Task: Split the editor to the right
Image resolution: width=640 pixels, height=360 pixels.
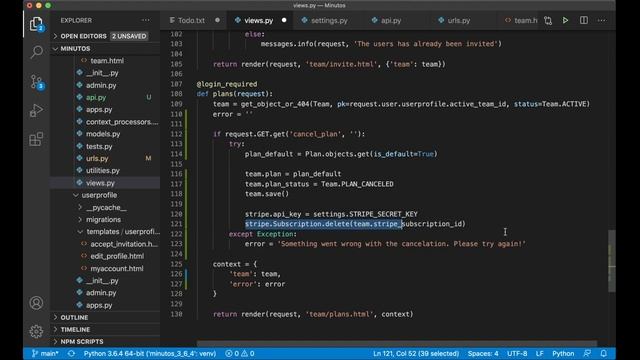Action: tap(584, 20)
